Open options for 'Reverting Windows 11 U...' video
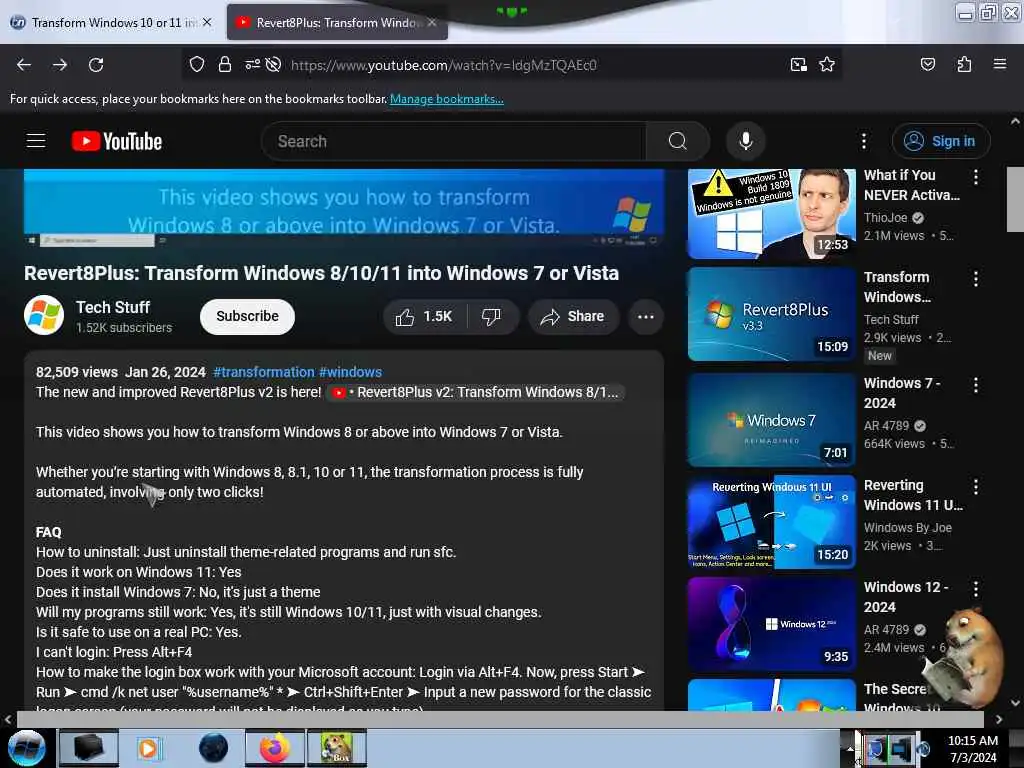The width and height of the screenshot is (1024, 768). (x=976, y=487)
